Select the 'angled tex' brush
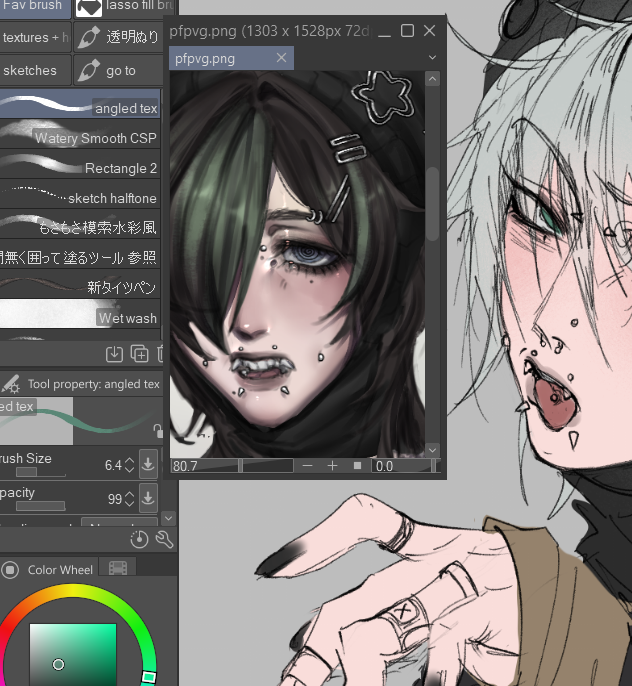Viewport: 632px width, 686px height. [x=80, y=104]
